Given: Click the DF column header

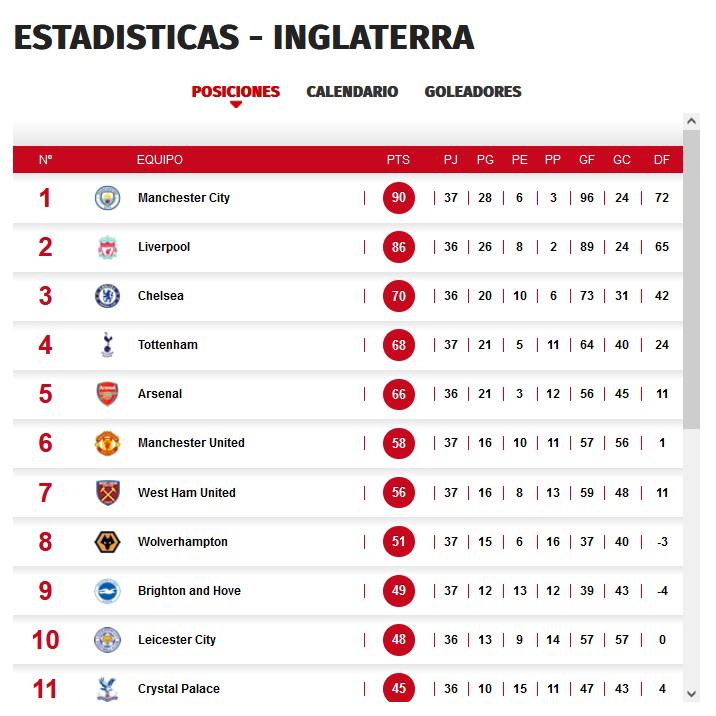Looking at the screenshot, I should tap(662, 160).
